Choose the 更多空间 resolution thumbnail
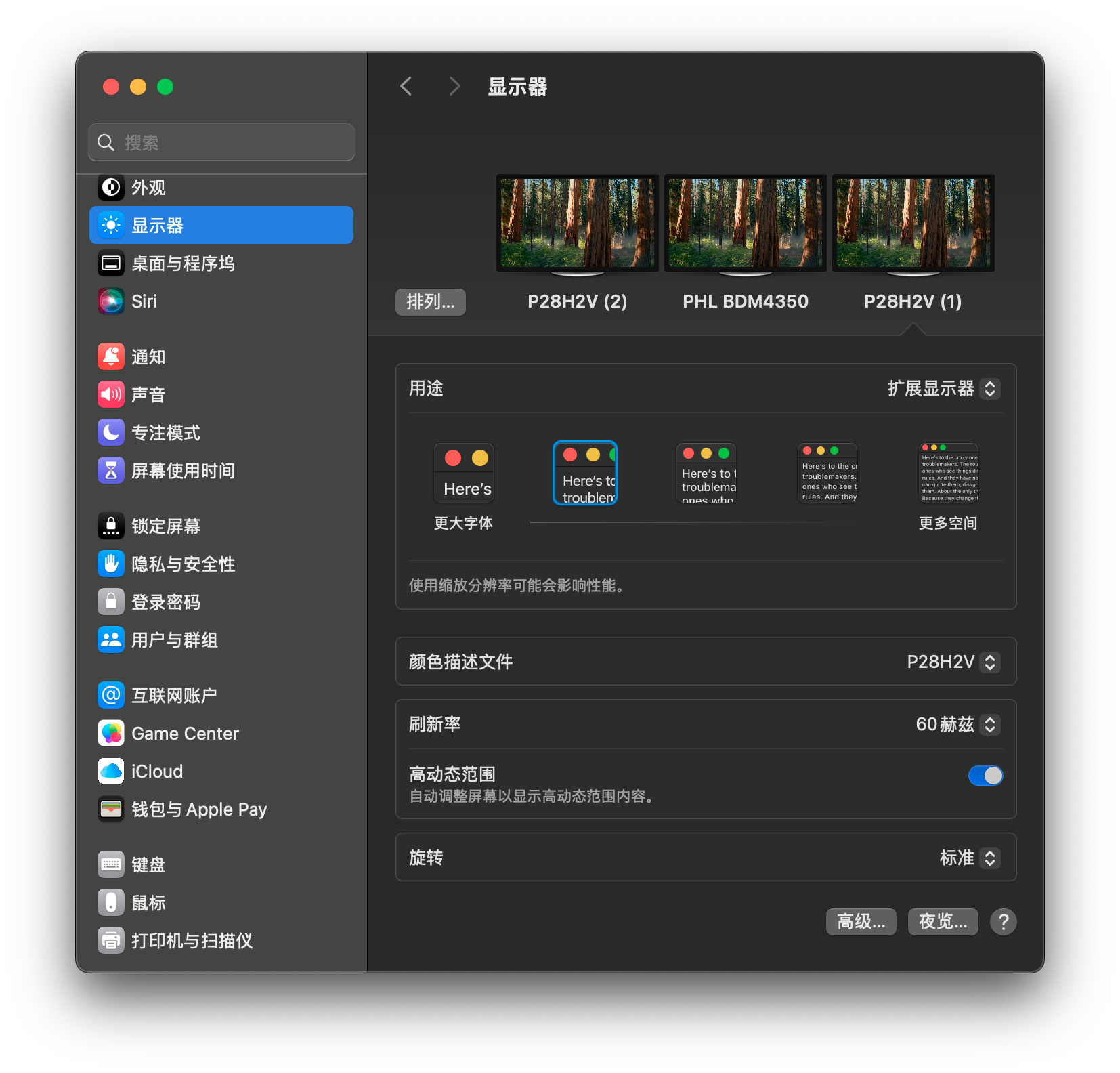1120x1073 pixels. click(x=949, y=473)
